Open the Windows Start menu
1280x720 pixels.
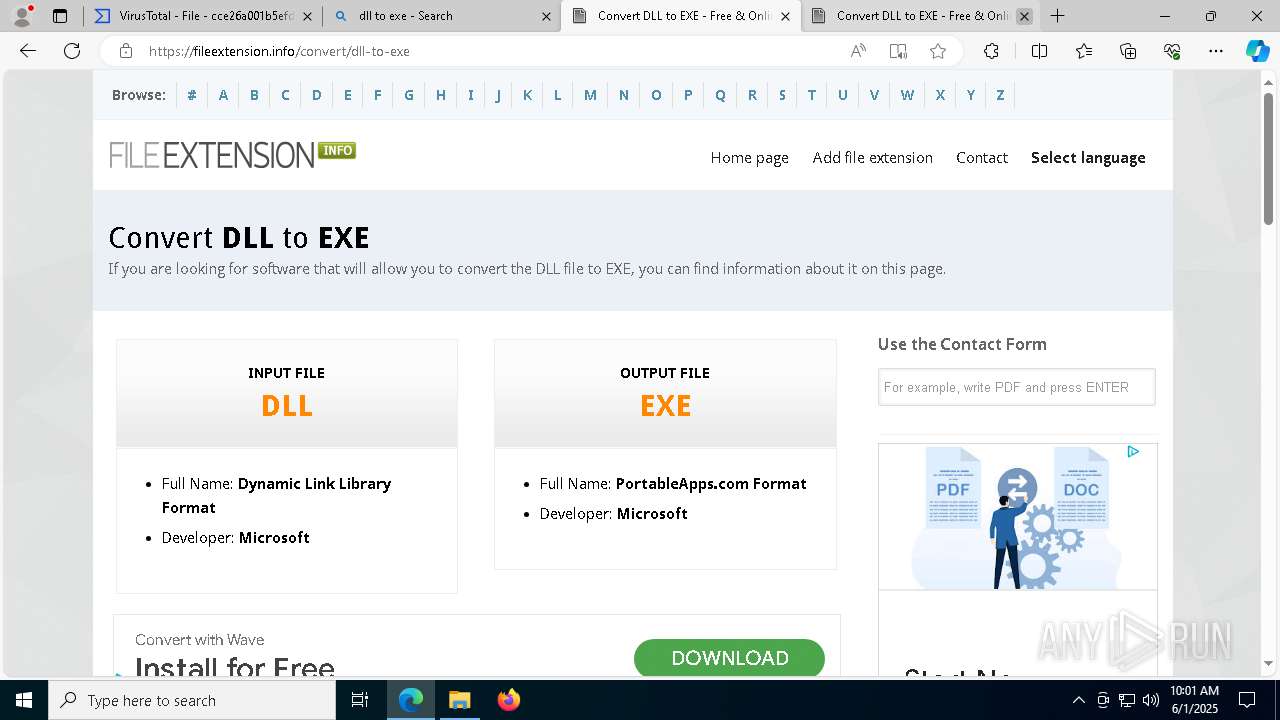pyautogui.click(x=24, y=700)
